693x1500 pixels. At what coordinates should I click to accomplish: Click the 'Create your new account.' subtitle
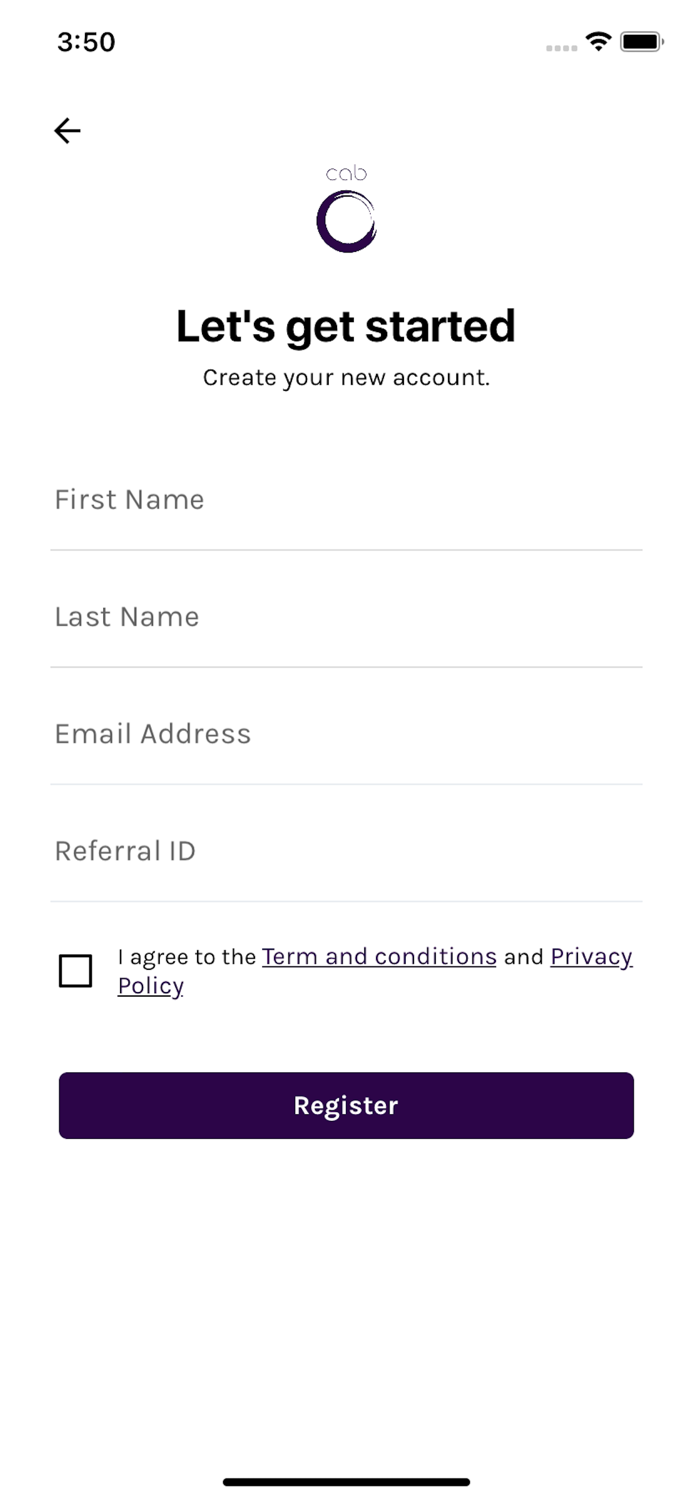pyautogui.click(x=346, y=378)
